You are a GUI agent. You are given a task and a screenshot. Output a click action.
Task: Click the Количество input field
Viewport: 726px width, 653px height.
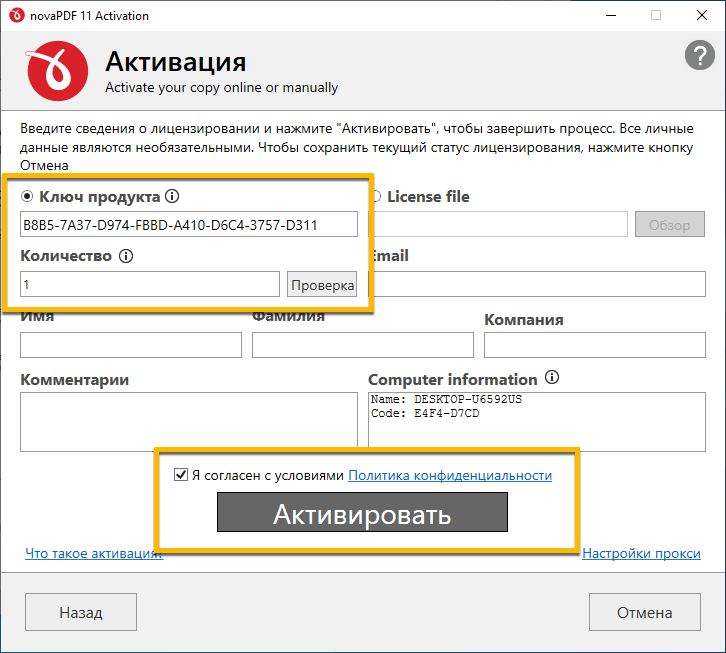[150, 284]
